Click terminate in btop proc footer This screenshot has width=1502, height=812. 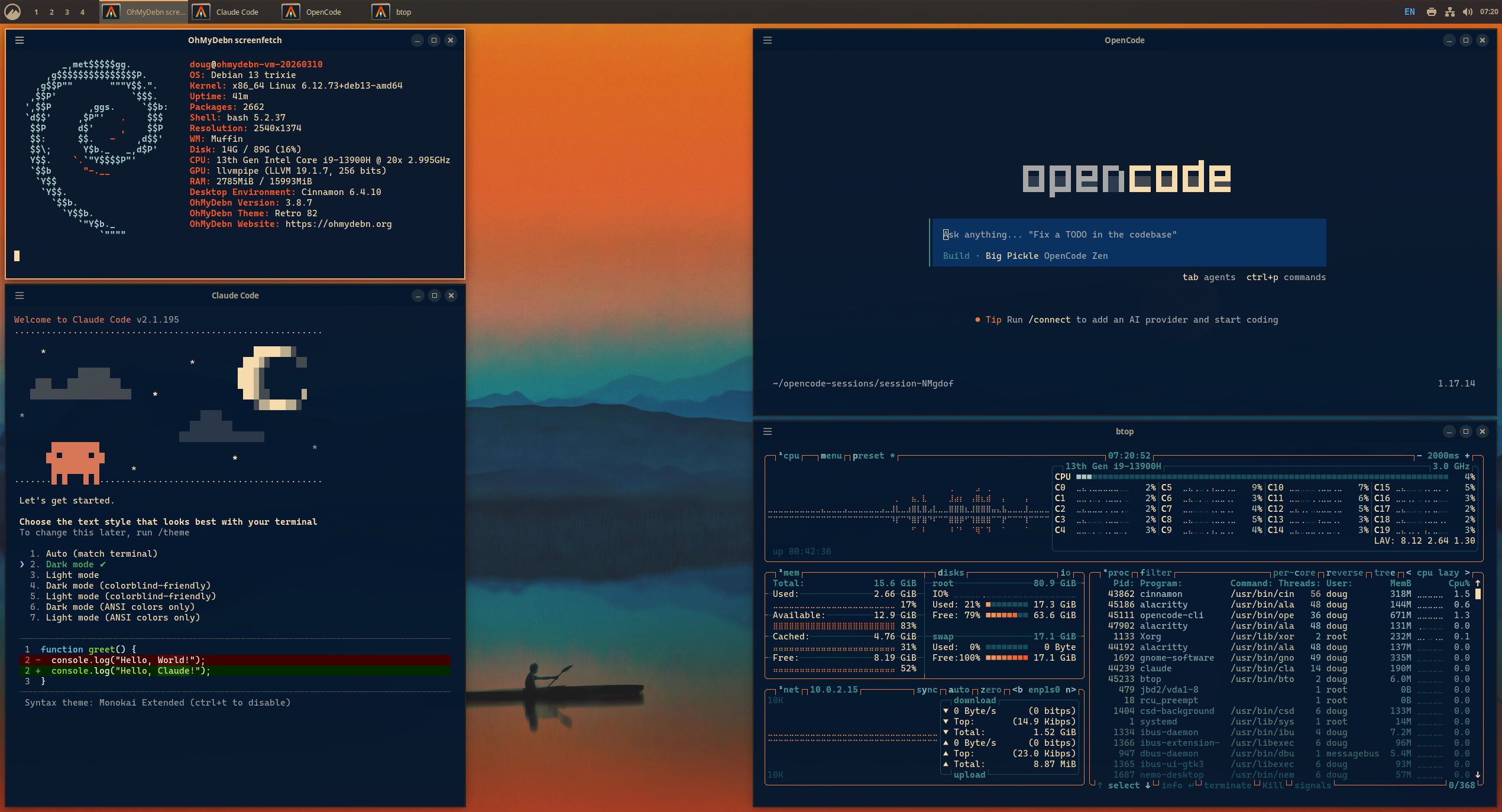pos(1227,785)
